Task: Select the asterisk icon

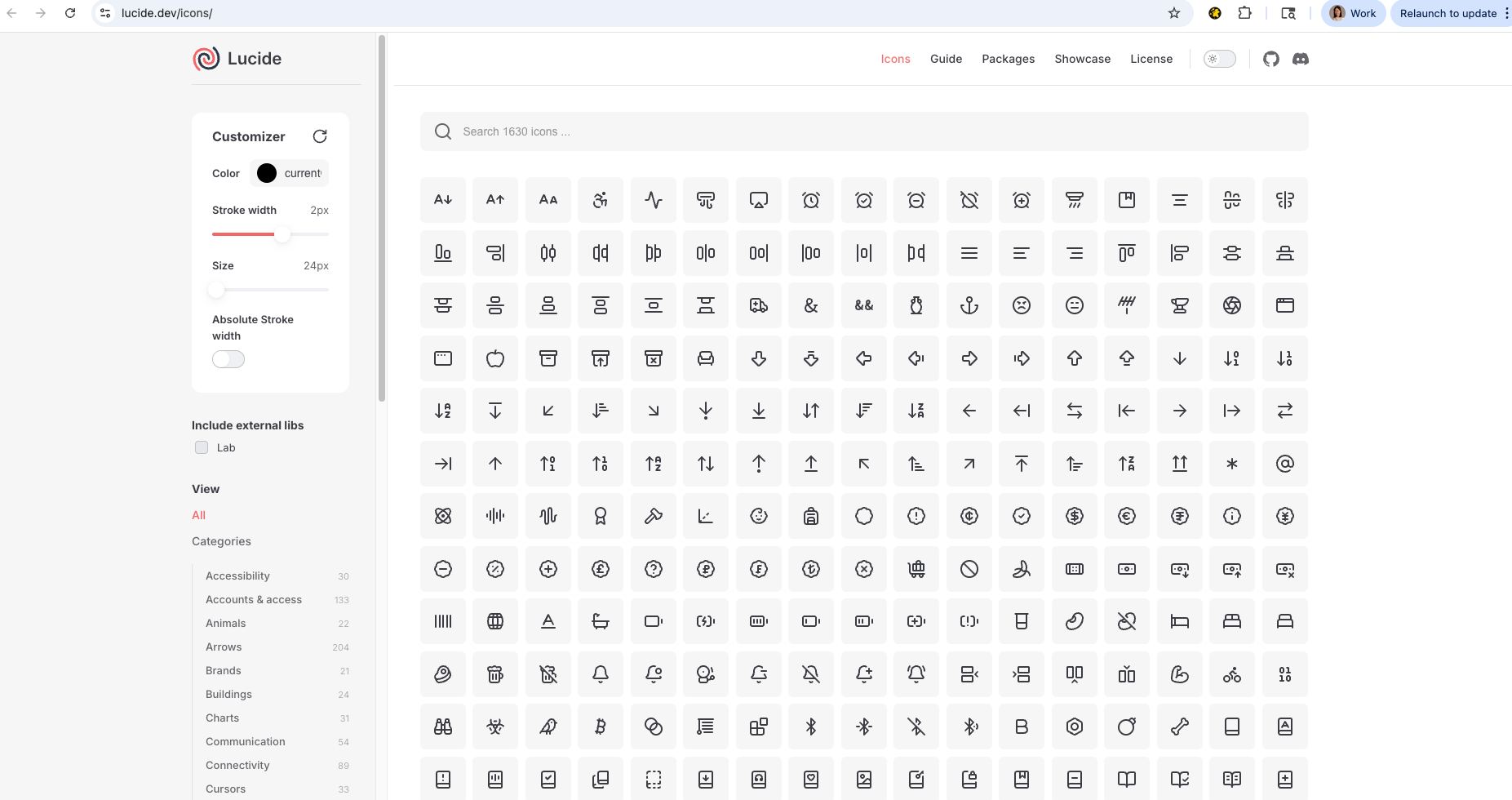Action: 1232,464
